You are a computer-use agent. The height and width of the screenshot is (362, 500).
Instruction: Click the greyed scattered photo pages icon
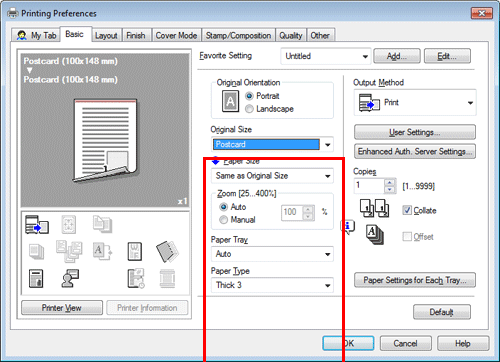pos(69,251)
